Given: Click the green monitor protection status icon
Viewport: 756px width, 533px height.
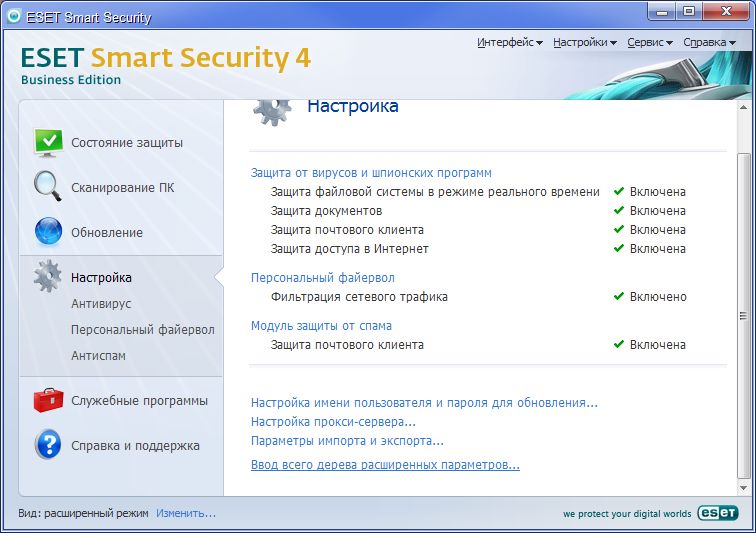Looking at the screenshot, I should (48, 143).
